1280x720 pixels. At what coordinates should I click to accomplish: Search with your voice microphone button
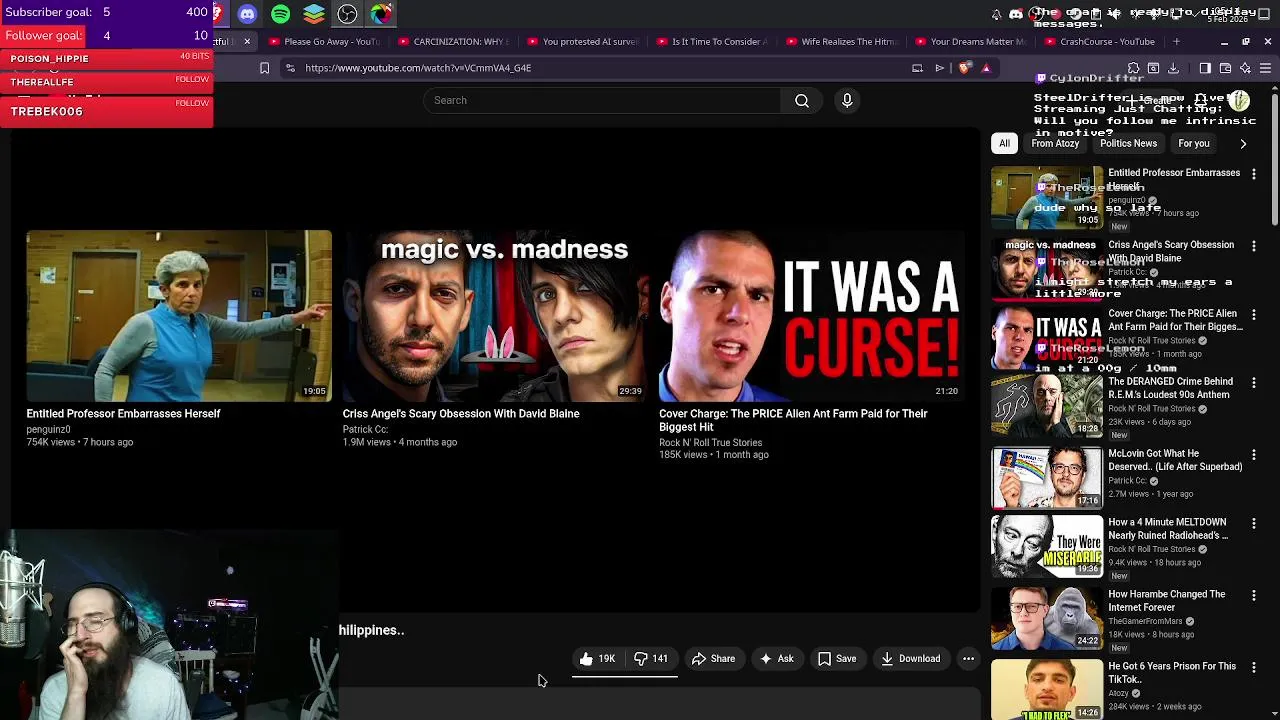coord(847,100)
